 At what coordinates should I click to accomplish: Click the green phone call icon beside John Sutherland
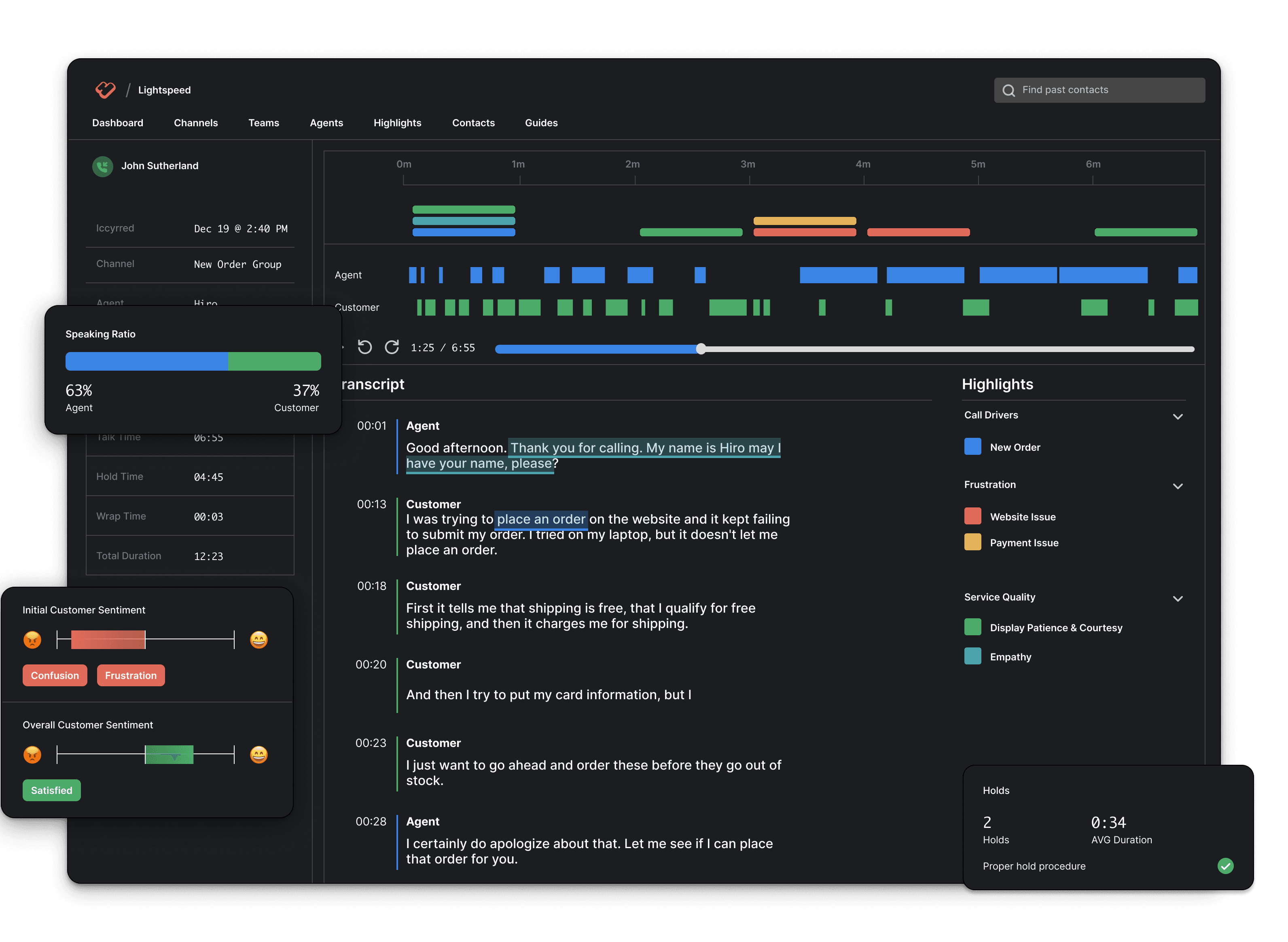103,166
